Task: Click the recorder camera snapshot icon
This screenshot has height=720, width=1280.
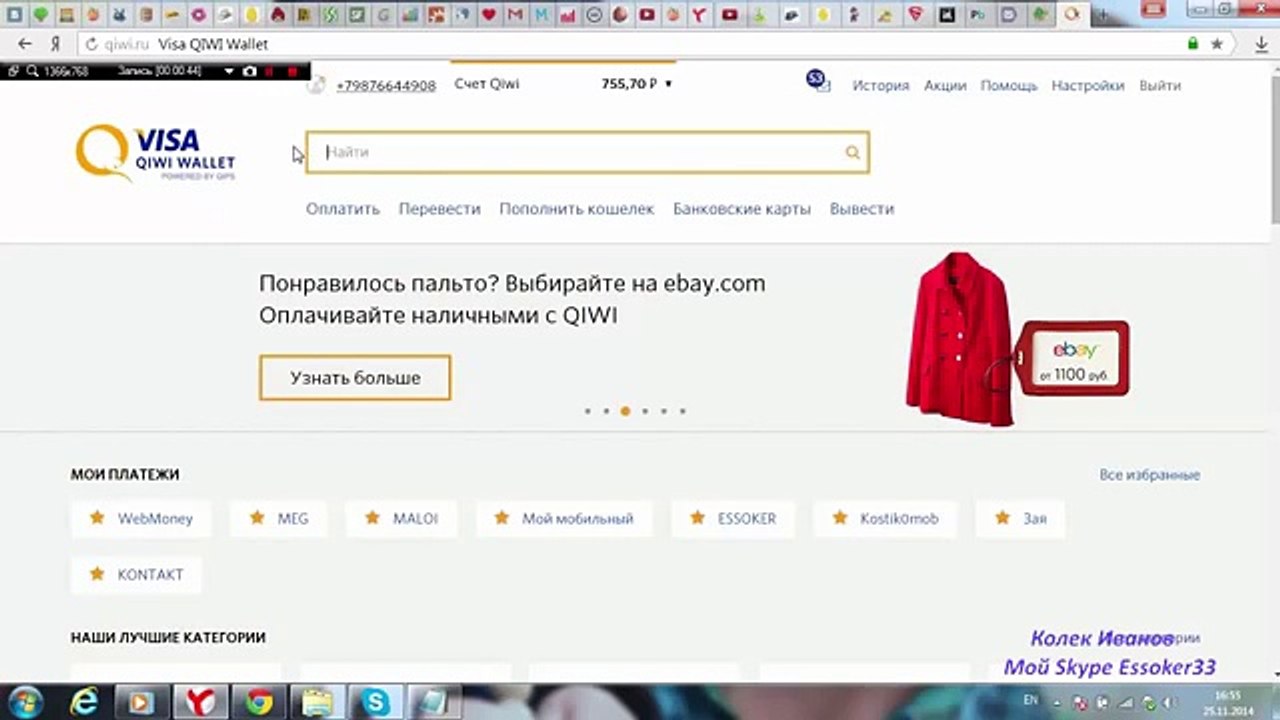Action: click(x=250, y=71)
